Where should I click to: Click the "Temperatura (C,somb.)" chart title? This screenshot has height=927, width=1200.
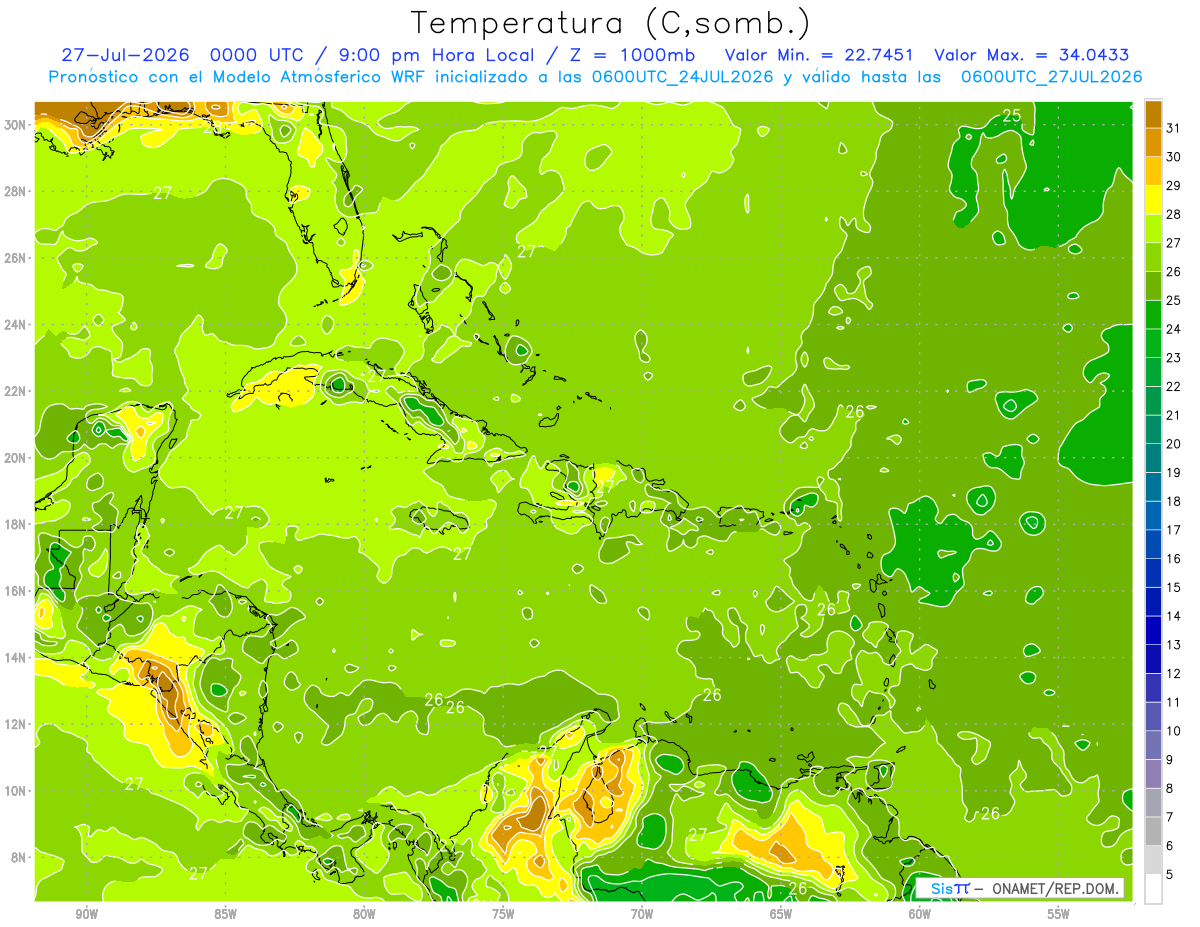pos(610,22)
